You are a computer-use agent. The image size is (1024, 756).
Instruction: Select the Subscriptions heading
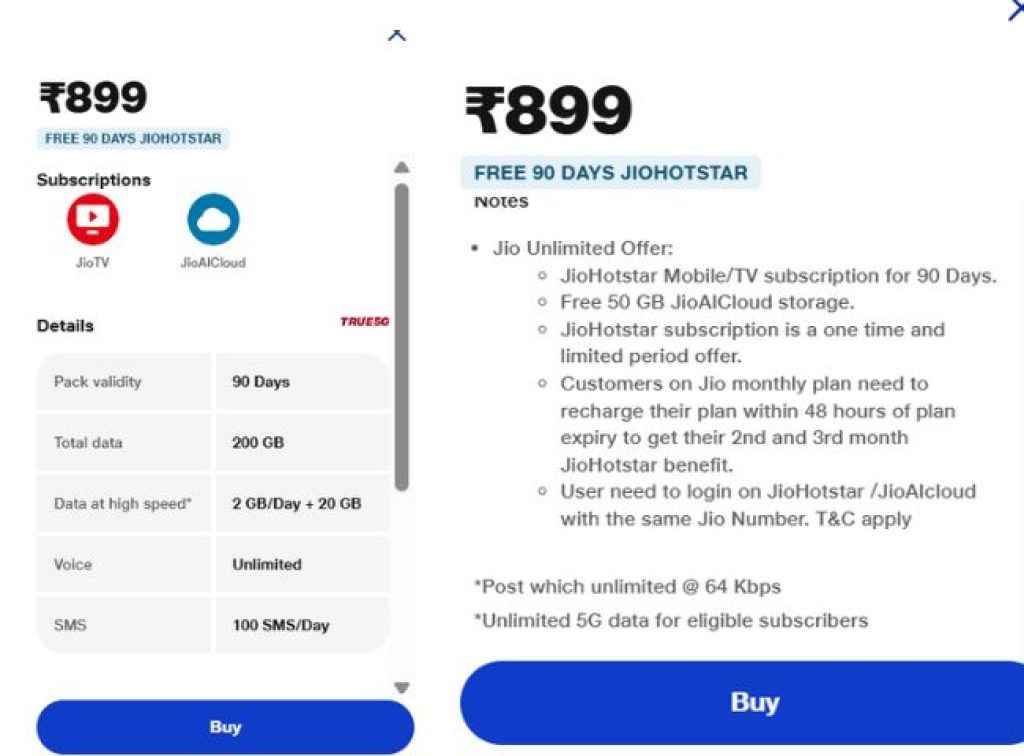coord(93,180)
